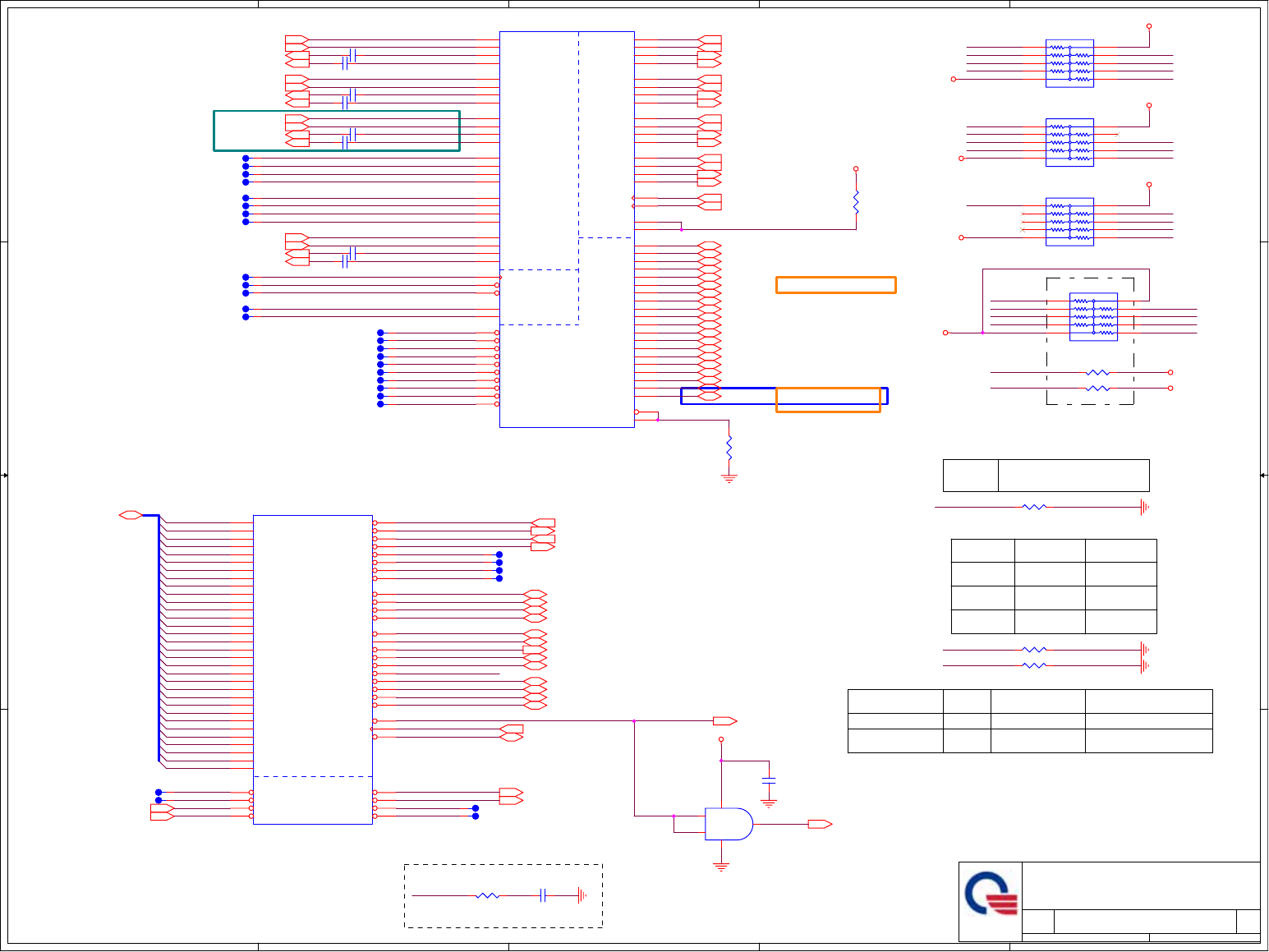The height and width of the screenshot is (952, 1269).
Task: Select the output port right of the AND gate
Action: [x=821, y=824]
